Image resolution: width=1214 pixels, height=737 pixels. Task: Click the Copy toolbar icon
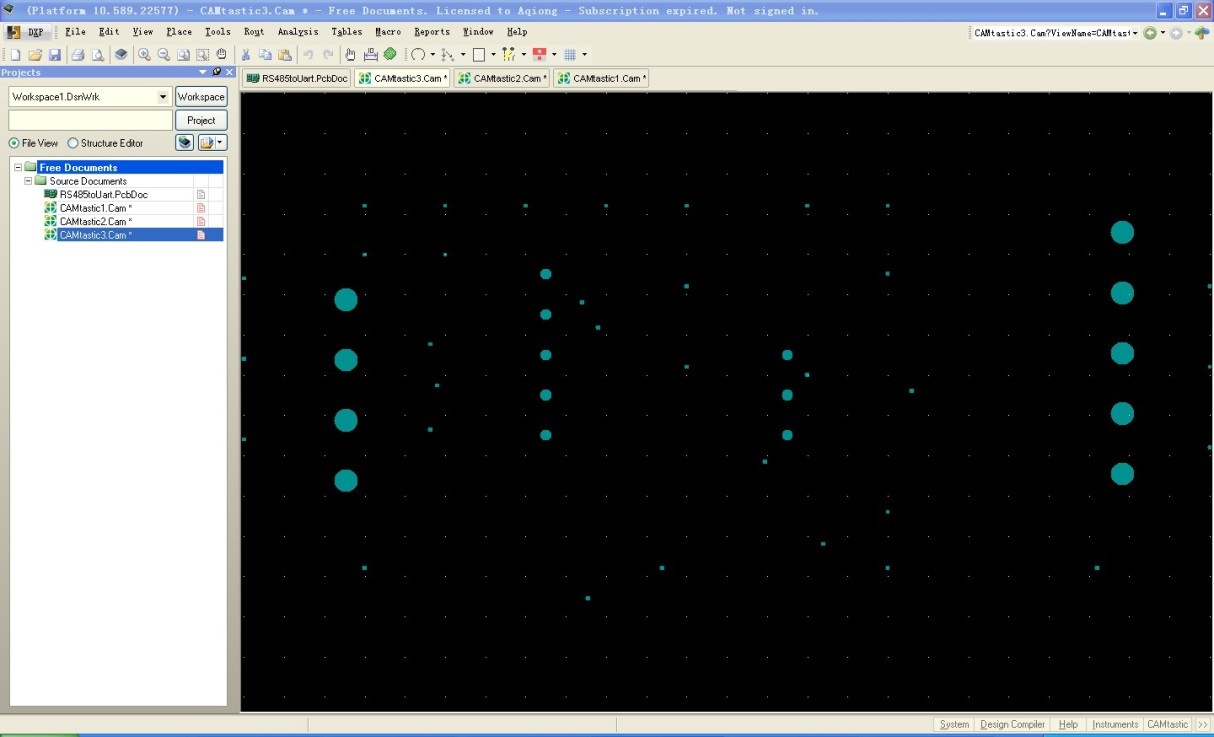[x=265, y=54]
